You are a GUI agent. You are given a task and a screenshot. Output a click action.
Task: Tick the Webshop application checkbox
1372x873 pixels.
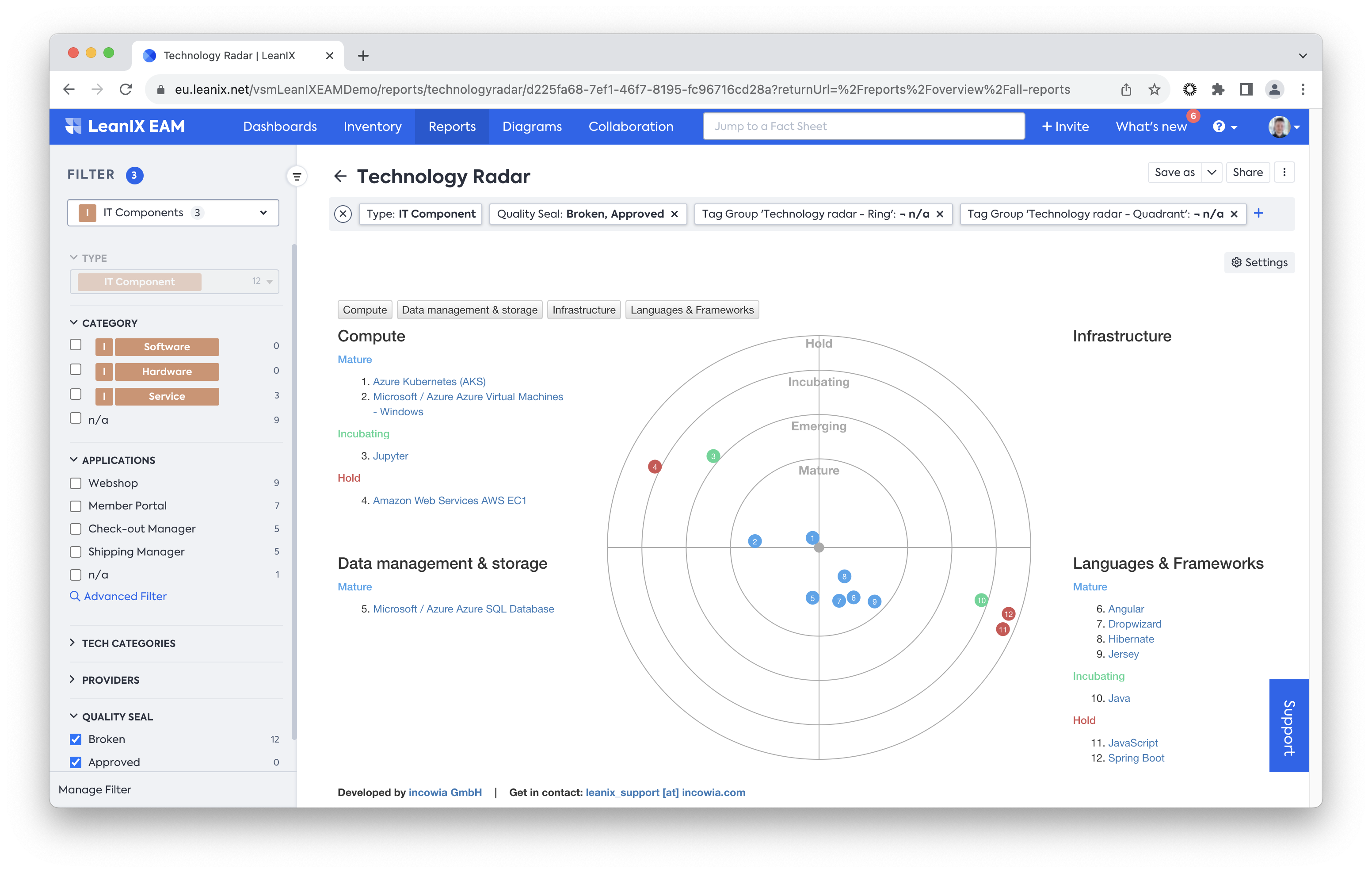[x=76, y=483]
